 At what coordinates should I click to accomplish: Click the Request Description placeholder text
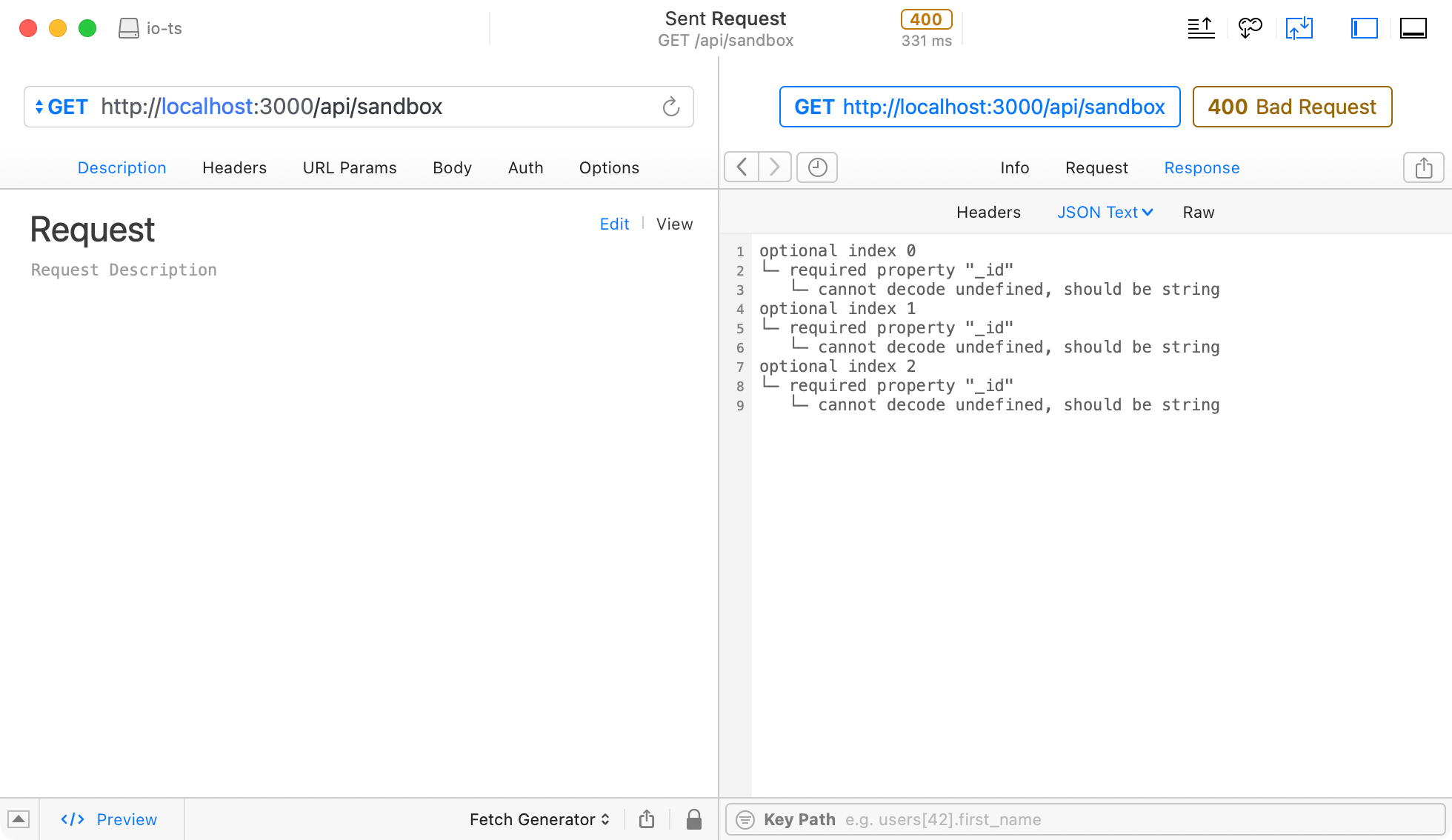[x=124, y=270]
